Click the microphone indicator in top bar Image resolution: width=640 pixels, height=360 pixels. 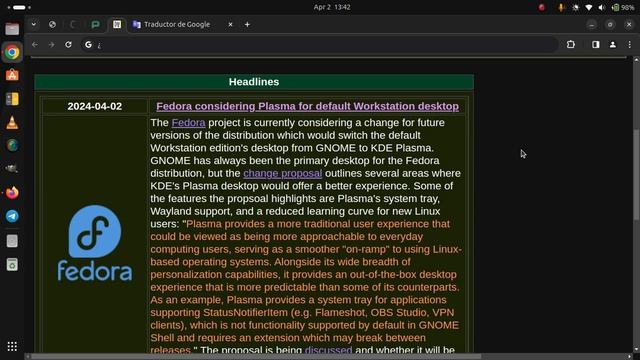click(561, 7)
